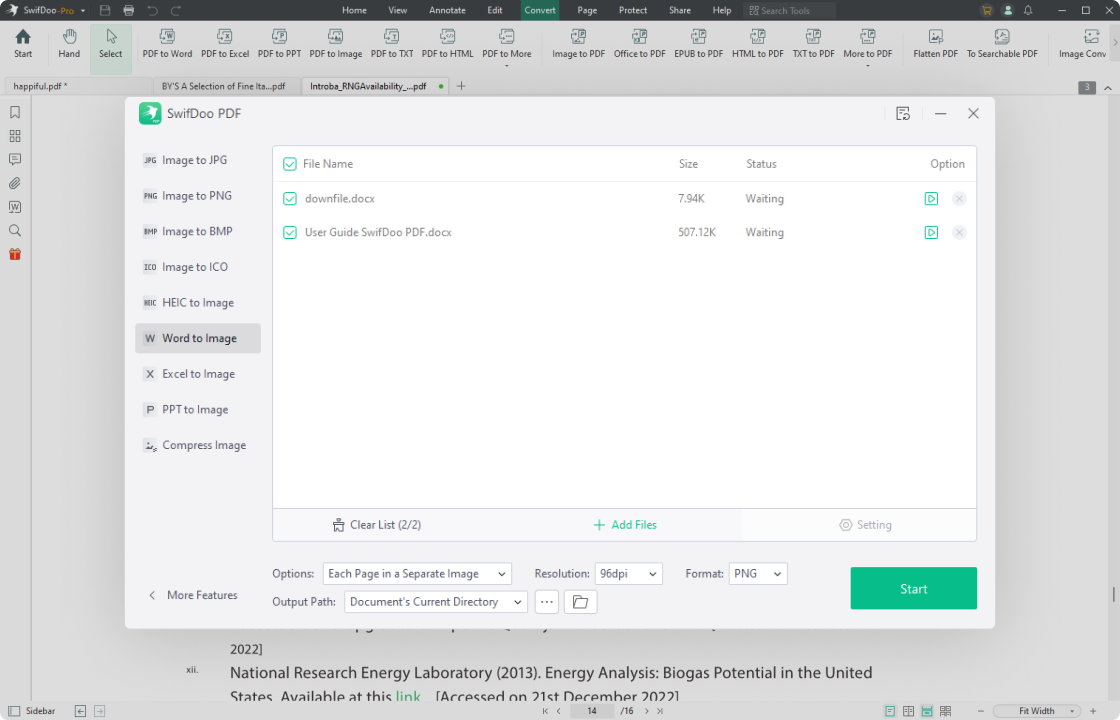
Task: Expand the Options separate image dropdown
Action: tap(417, 574)
